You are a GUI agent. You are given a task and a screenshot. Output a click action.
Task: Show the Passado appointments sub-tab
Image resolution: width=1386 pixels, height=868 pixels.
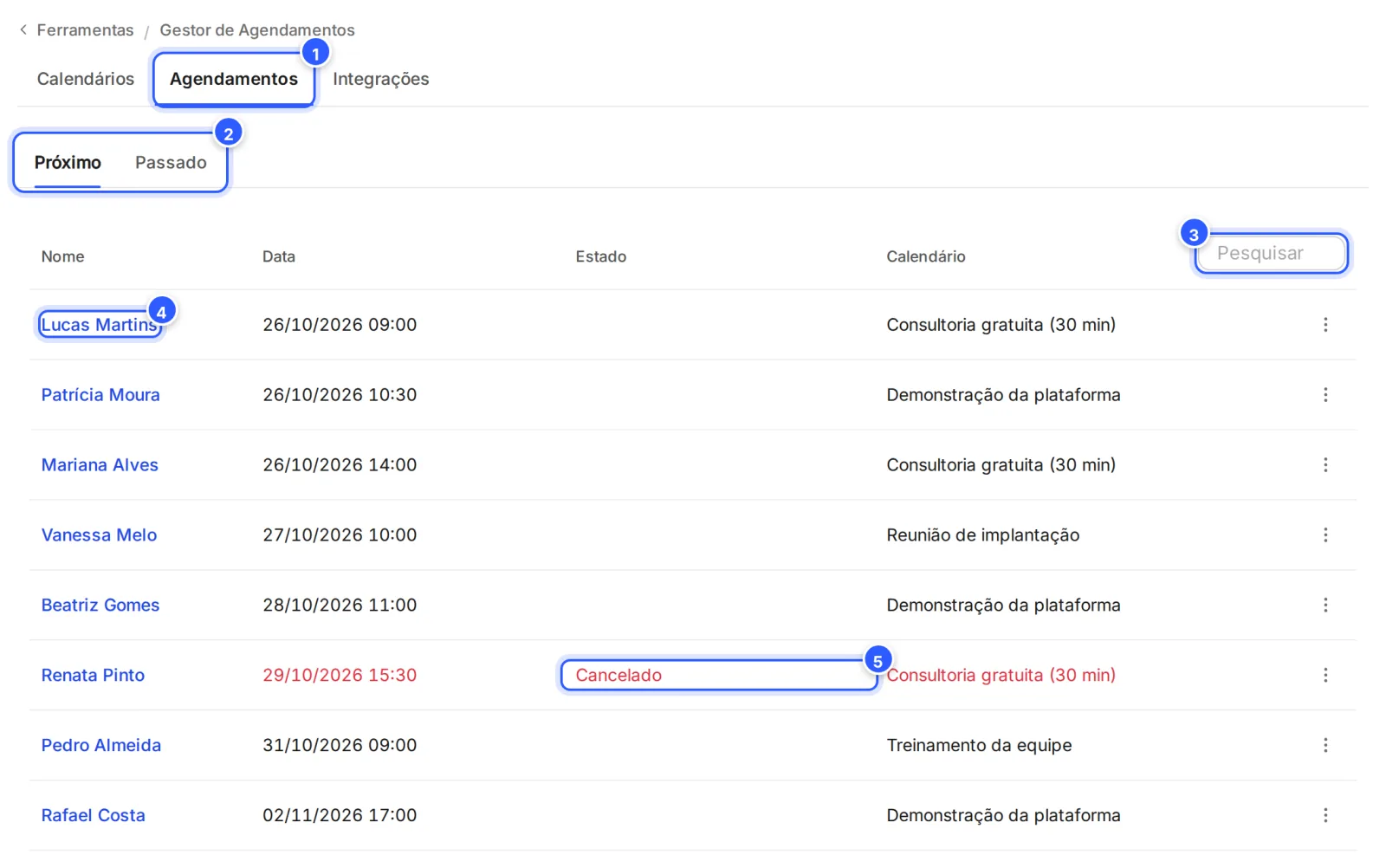click(171, 163)
